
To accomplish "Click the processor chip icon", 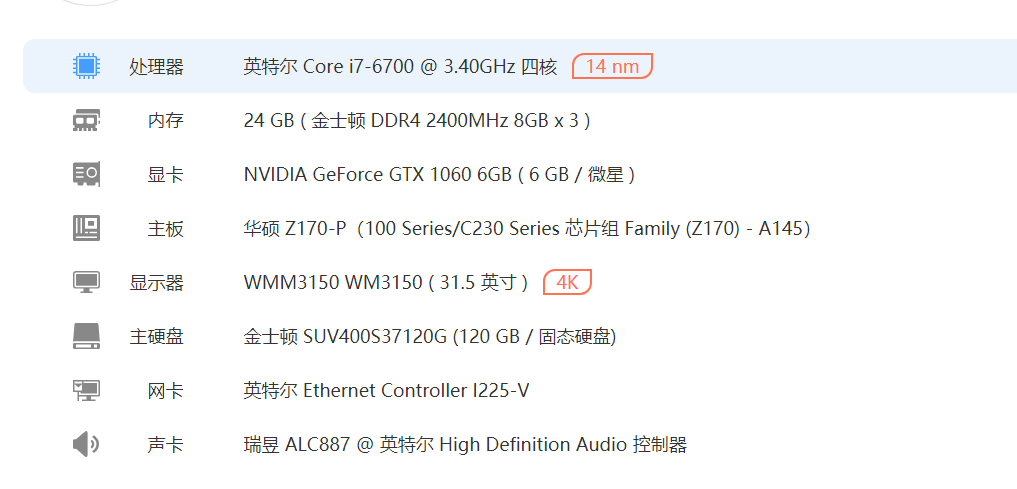I will [87, 67].
